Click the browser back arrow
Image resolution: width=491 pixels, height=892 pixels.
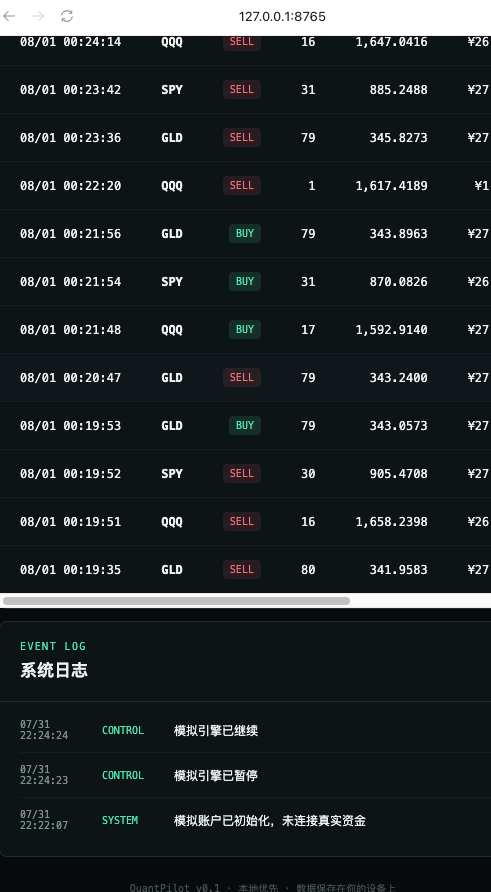point(9,16)
